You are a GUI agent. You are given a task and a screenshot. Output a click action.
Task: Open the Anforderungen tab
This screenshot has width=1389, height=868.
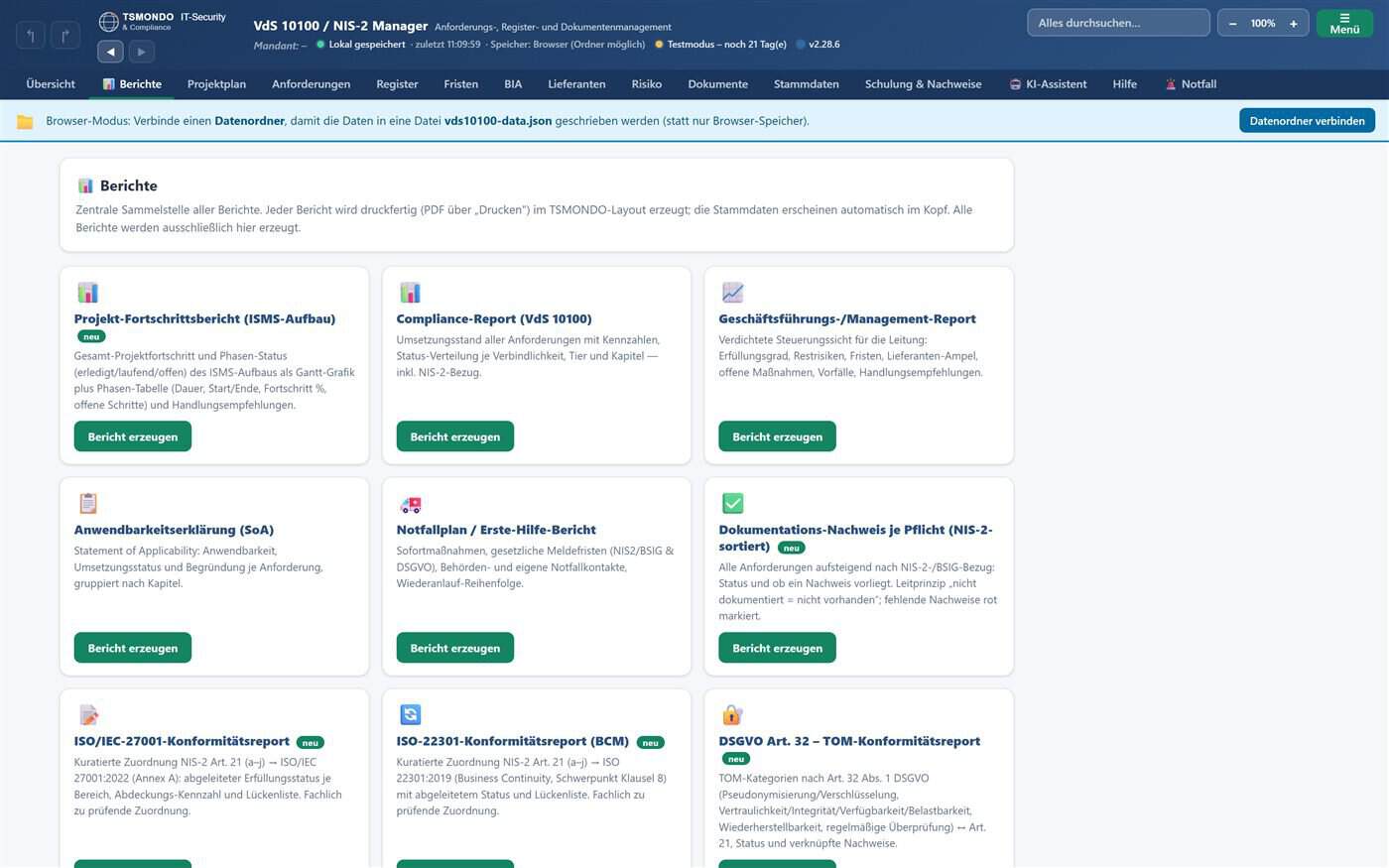click(312, 84)
